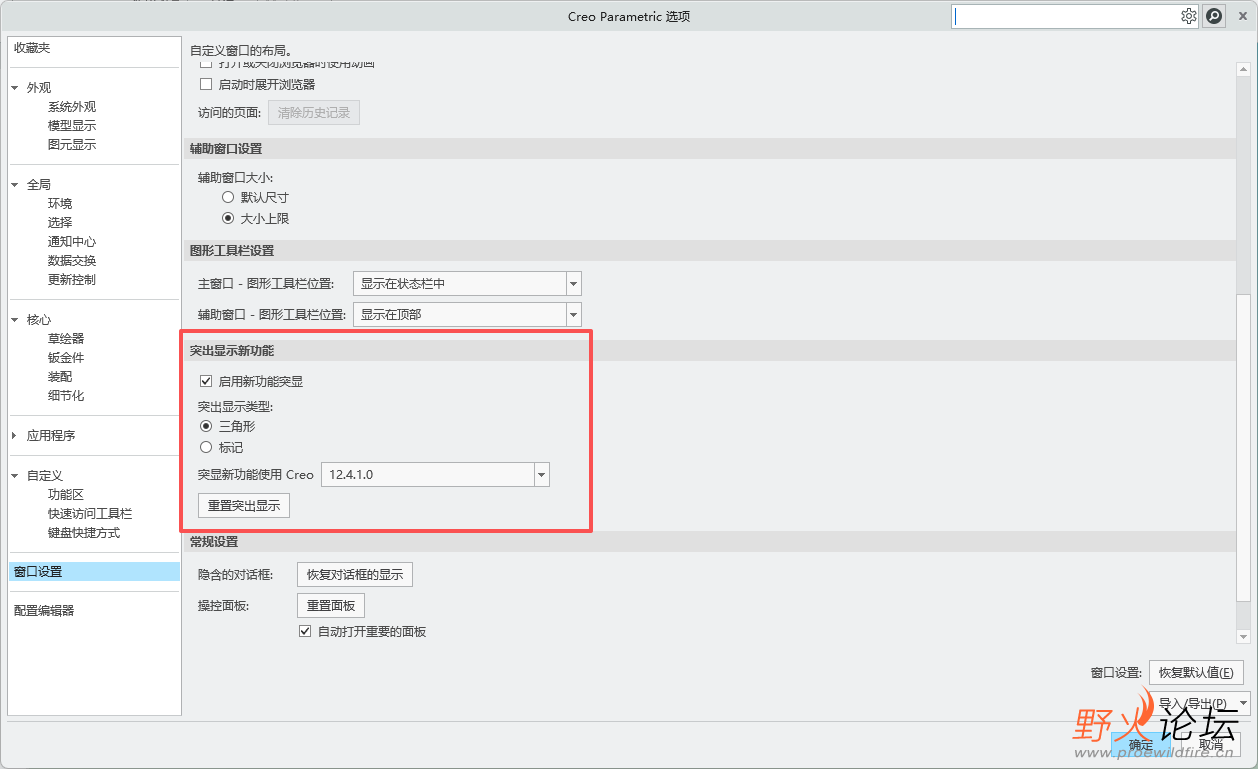Click 恢复对话框的显示 button
The image size is (1258, 769).
coord(355,575)
